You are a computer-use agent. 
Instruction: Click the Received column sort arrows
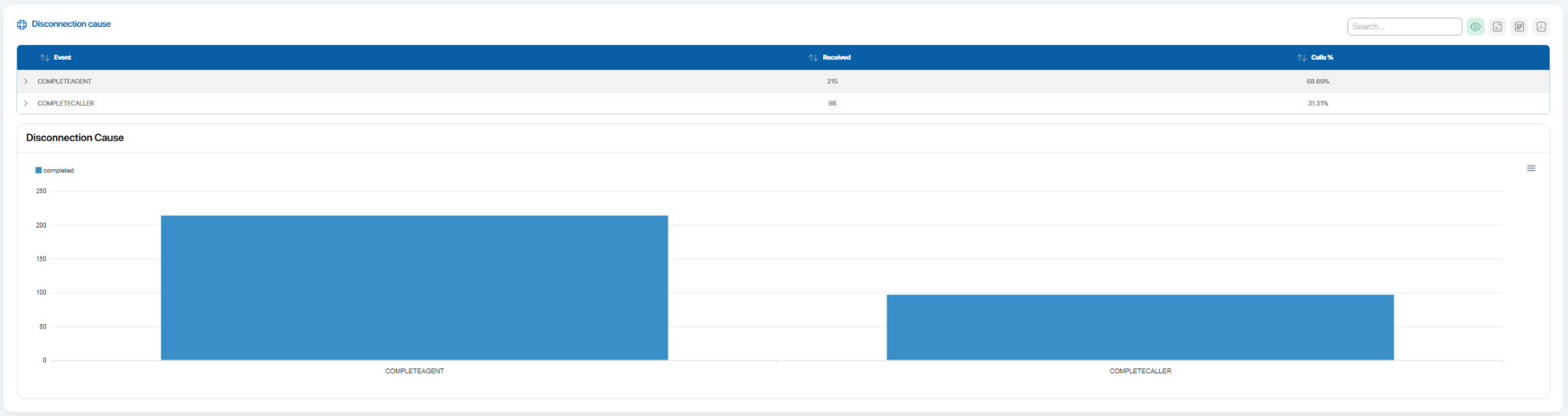point(813,57)
